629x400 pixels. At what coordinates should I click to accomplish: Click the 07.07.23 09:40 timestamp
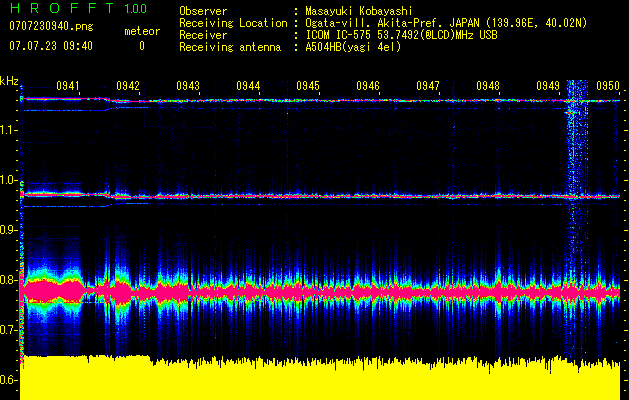(x=50, y=46)
